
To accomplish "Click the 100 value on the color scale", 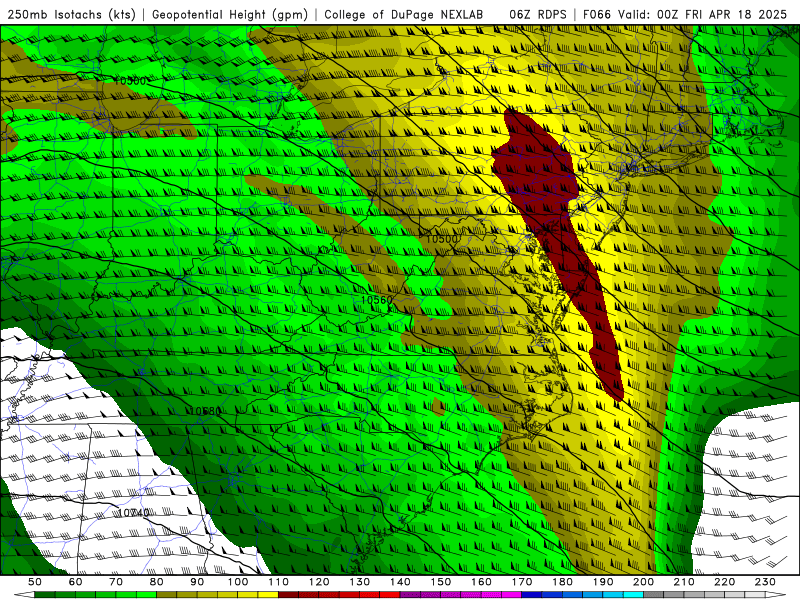I will [x=238, y=582].
